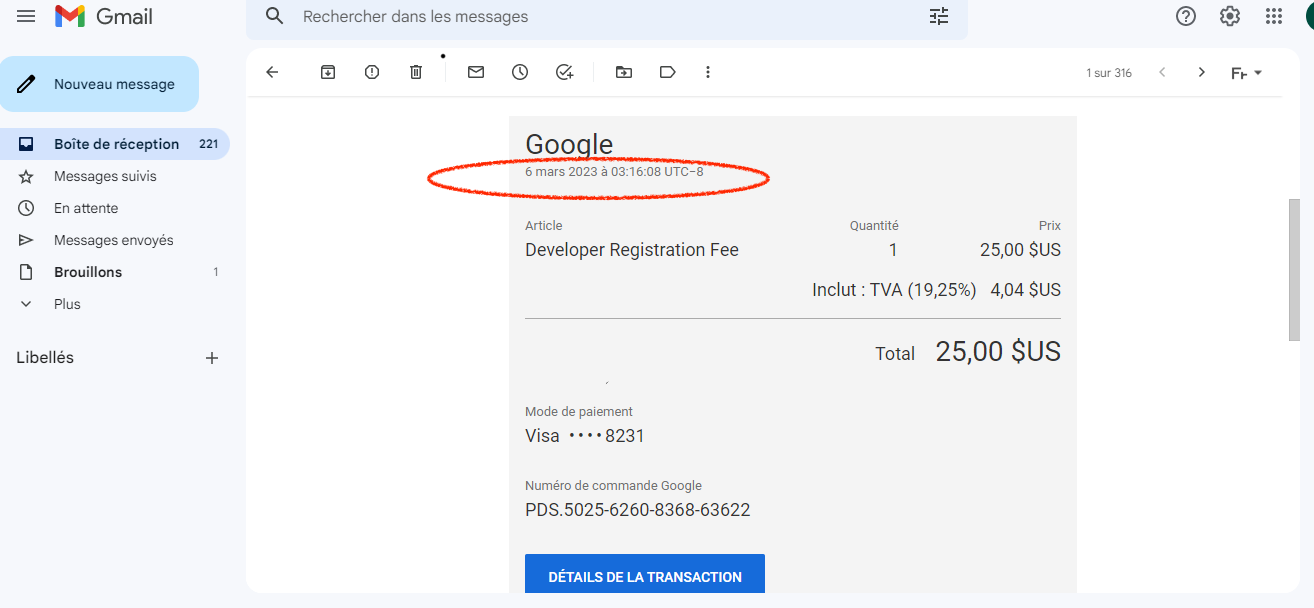Open the three-dot more actions menu
This screenshot has height=608, width=1314.
[x=708, y=72]
